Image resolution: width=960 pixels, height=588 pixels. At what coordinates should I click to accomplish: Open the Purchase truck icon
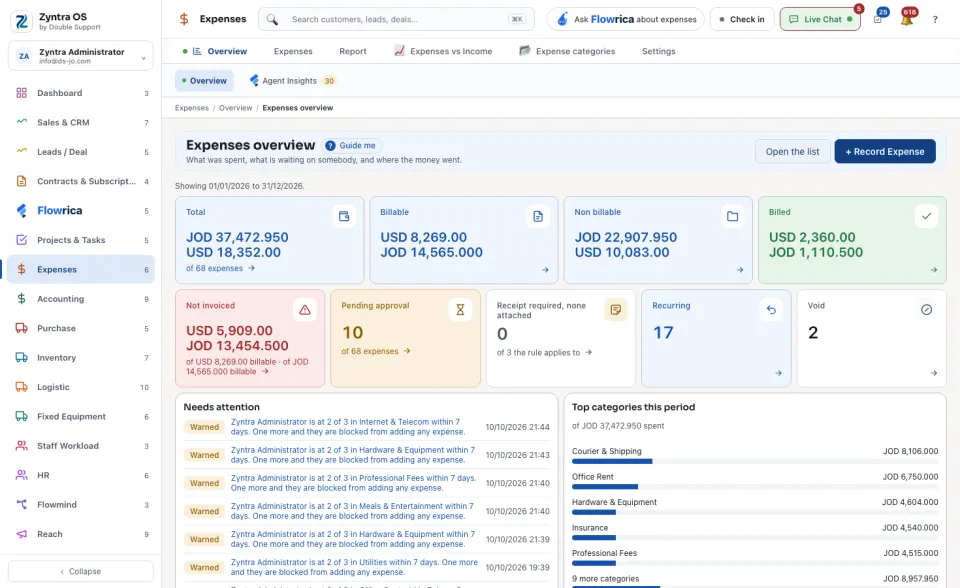click(21, 328)
